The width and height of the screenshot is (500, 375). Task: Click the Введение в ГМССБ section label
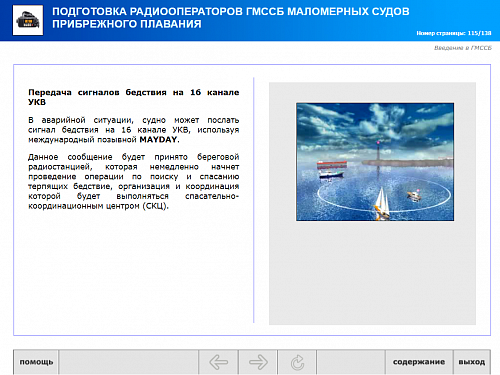pos(463,48)
